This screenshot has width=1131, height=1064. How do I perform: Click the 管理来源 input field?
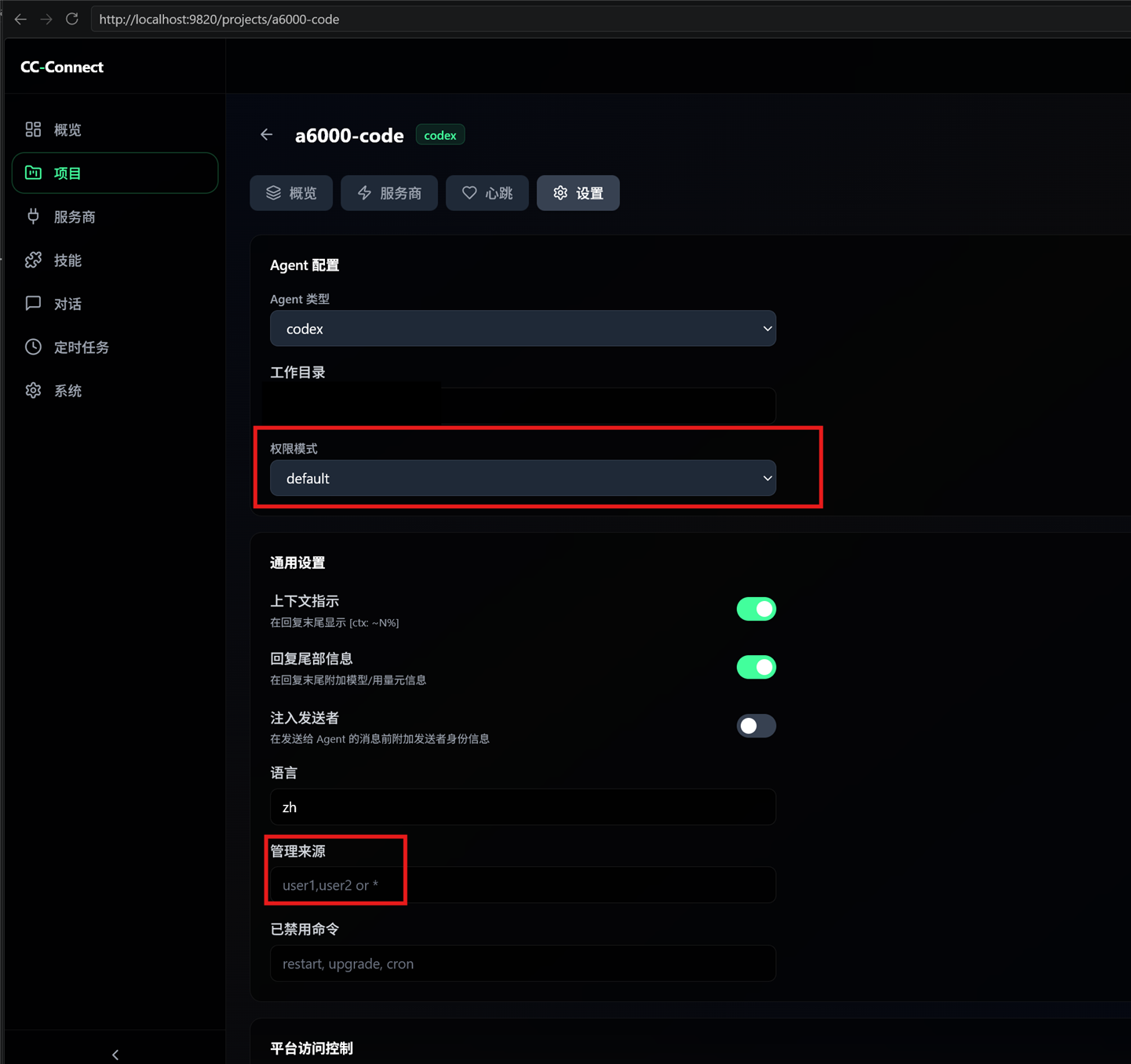click(523, 885)
